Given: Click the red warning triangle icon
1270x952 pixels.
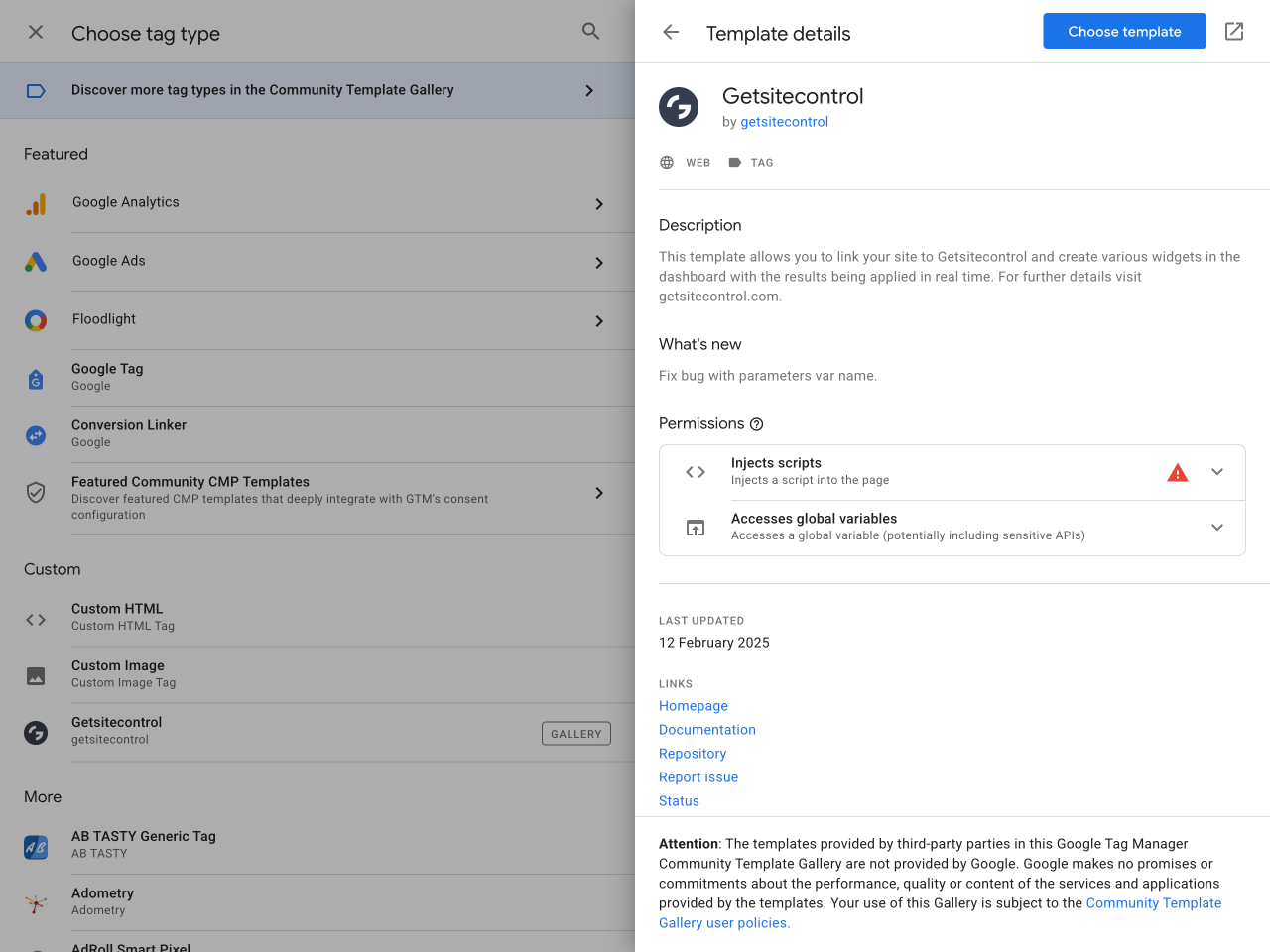Looking at the screenshot, I should pyautogui.click(x=1178, y=473).
